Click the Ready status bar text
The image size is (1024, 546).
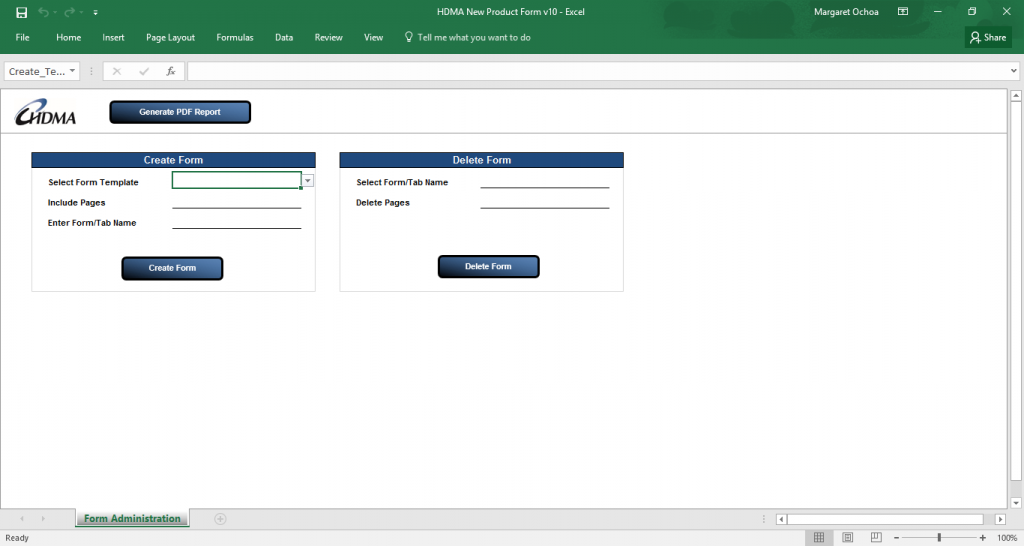(x=17, y=538)
